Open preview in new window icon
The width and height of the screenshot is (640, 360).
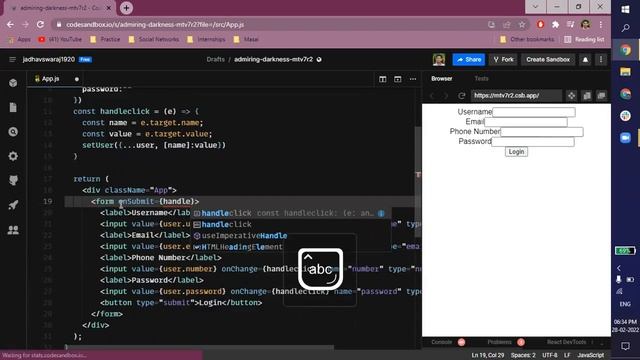point(601,96)
